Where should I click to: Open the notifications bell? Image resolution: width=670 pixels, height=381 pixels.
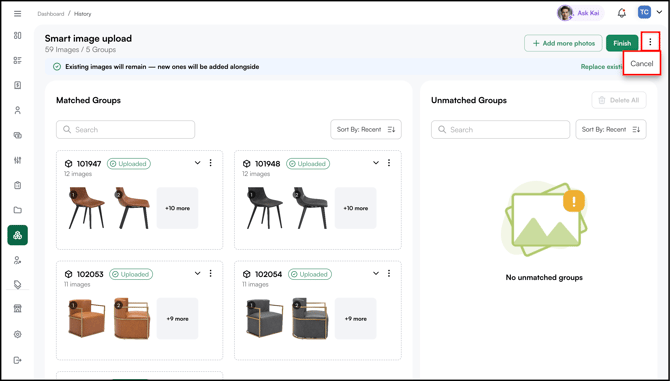pos(622,13)
